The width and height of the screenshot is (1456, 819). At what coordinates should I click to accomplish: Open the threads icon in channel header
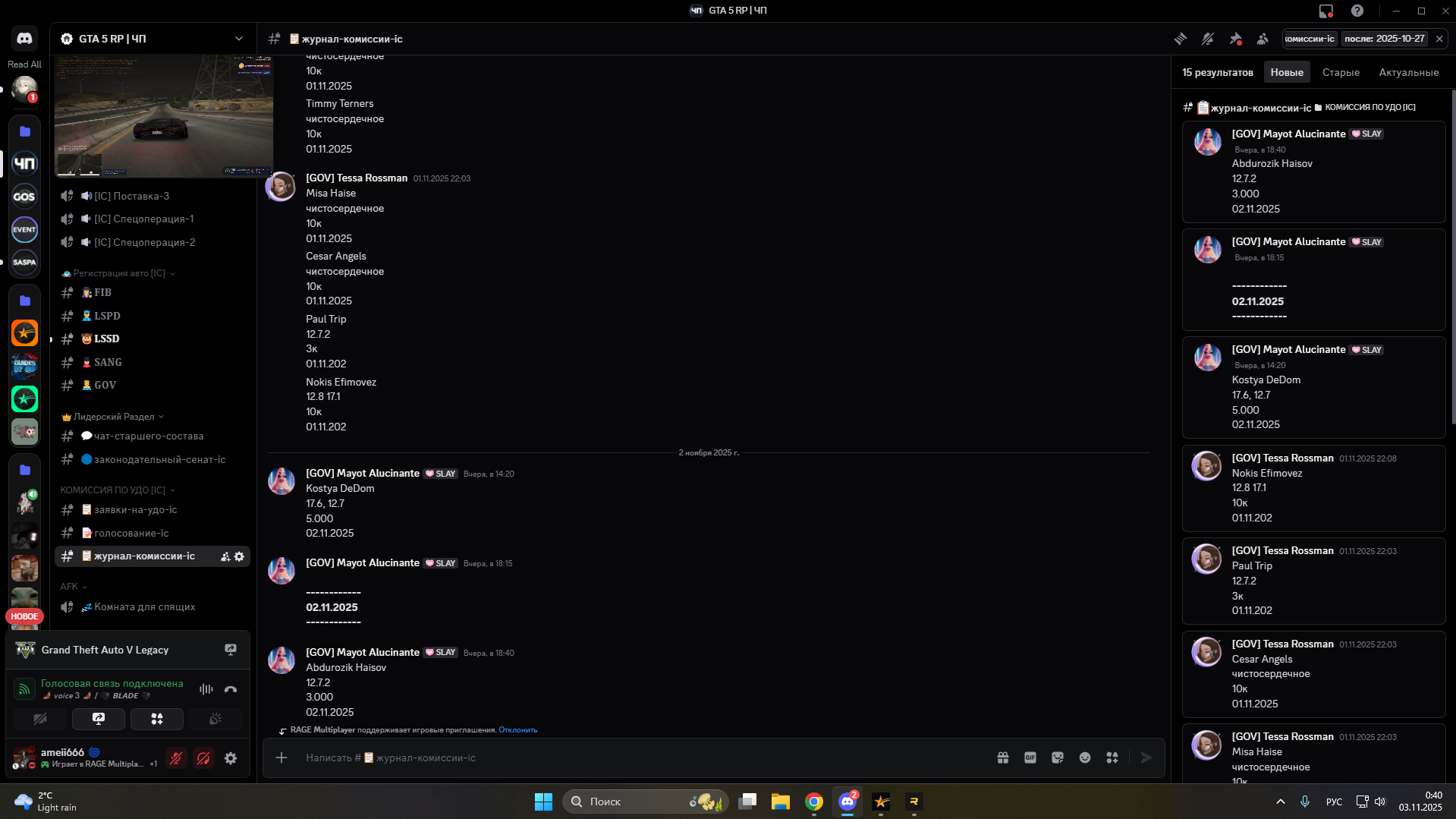coord(1180,39)
